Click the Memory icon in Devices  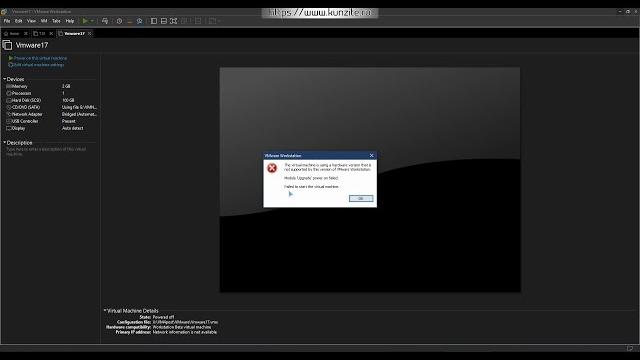click(9, 87)
